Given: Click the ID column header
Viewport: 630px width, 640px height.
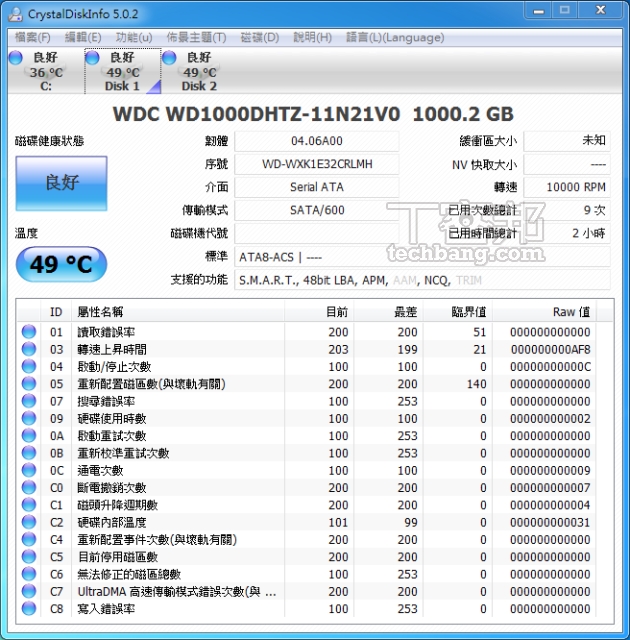Looking at the screenshot, I should (x=56, y=312).
